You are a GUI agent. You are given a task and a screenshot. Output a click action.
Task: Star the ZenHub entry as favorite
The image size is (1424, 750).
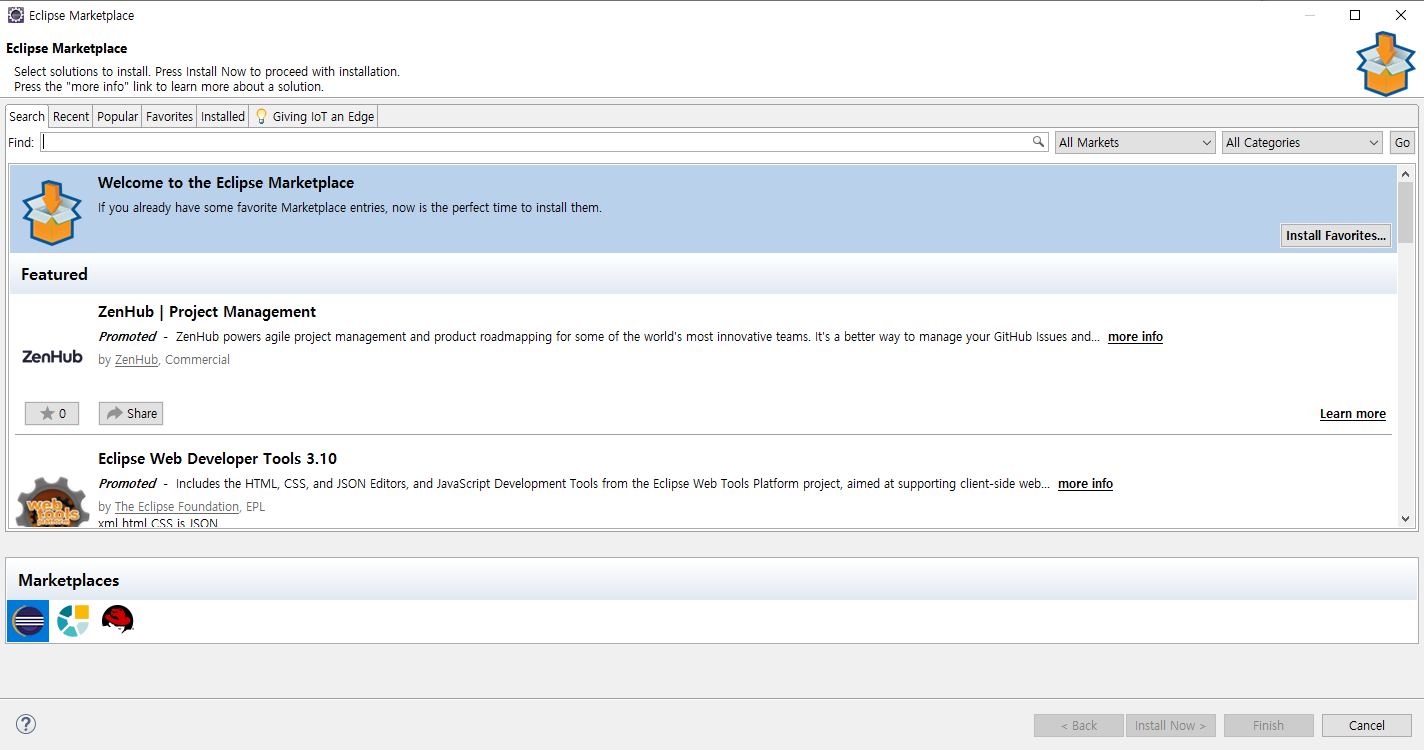(52, 413)
